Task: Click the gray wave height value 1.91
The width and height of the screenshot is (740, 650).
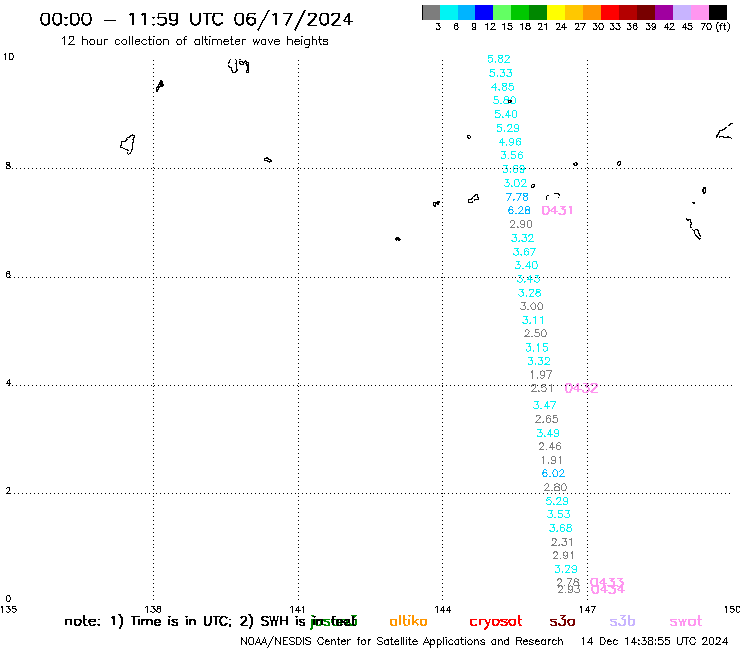Action: click(551, 460)
